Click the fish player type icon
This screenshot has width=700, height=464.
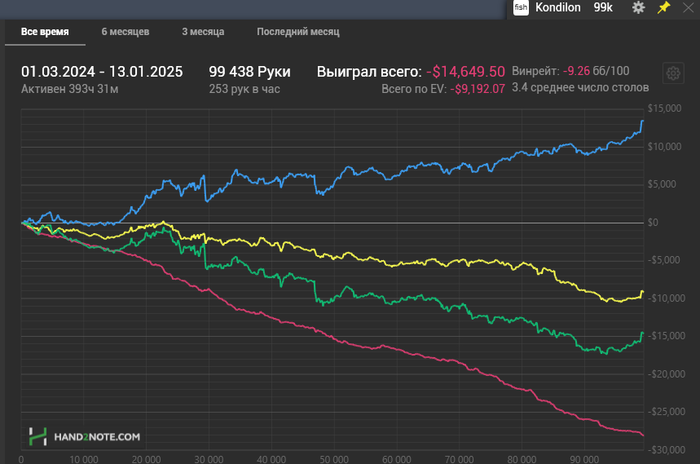coord(521,8)
